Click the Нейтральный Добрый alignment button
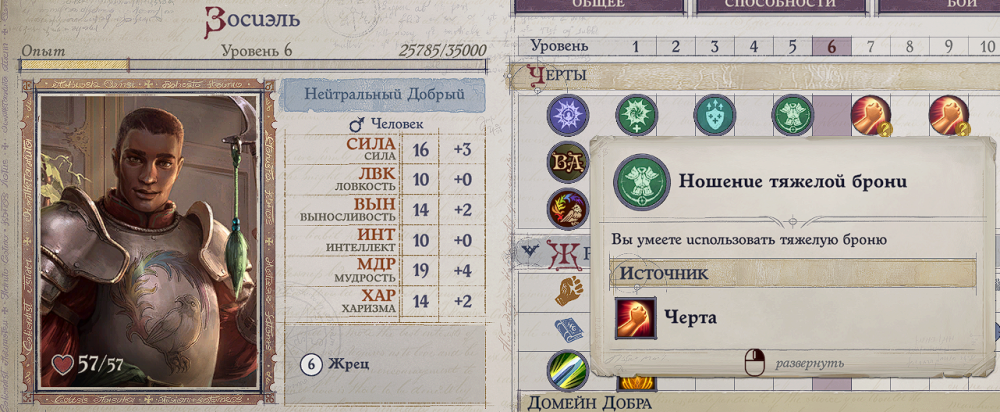Image resolution: width=1000 pixels, height=412 pixels. point(384,94)
